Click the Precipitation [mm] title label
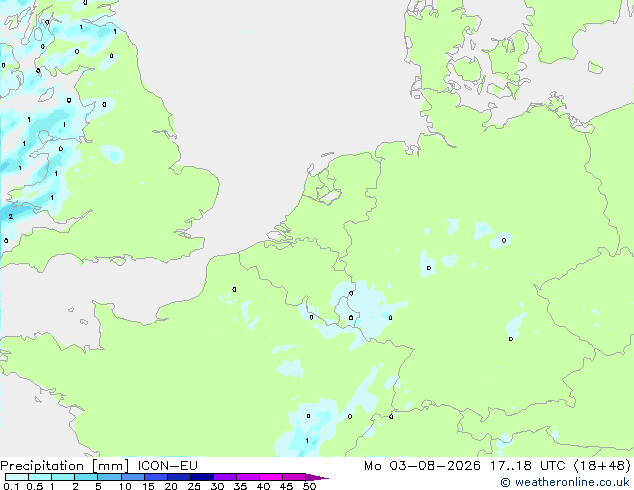 [x=64, y=466]
